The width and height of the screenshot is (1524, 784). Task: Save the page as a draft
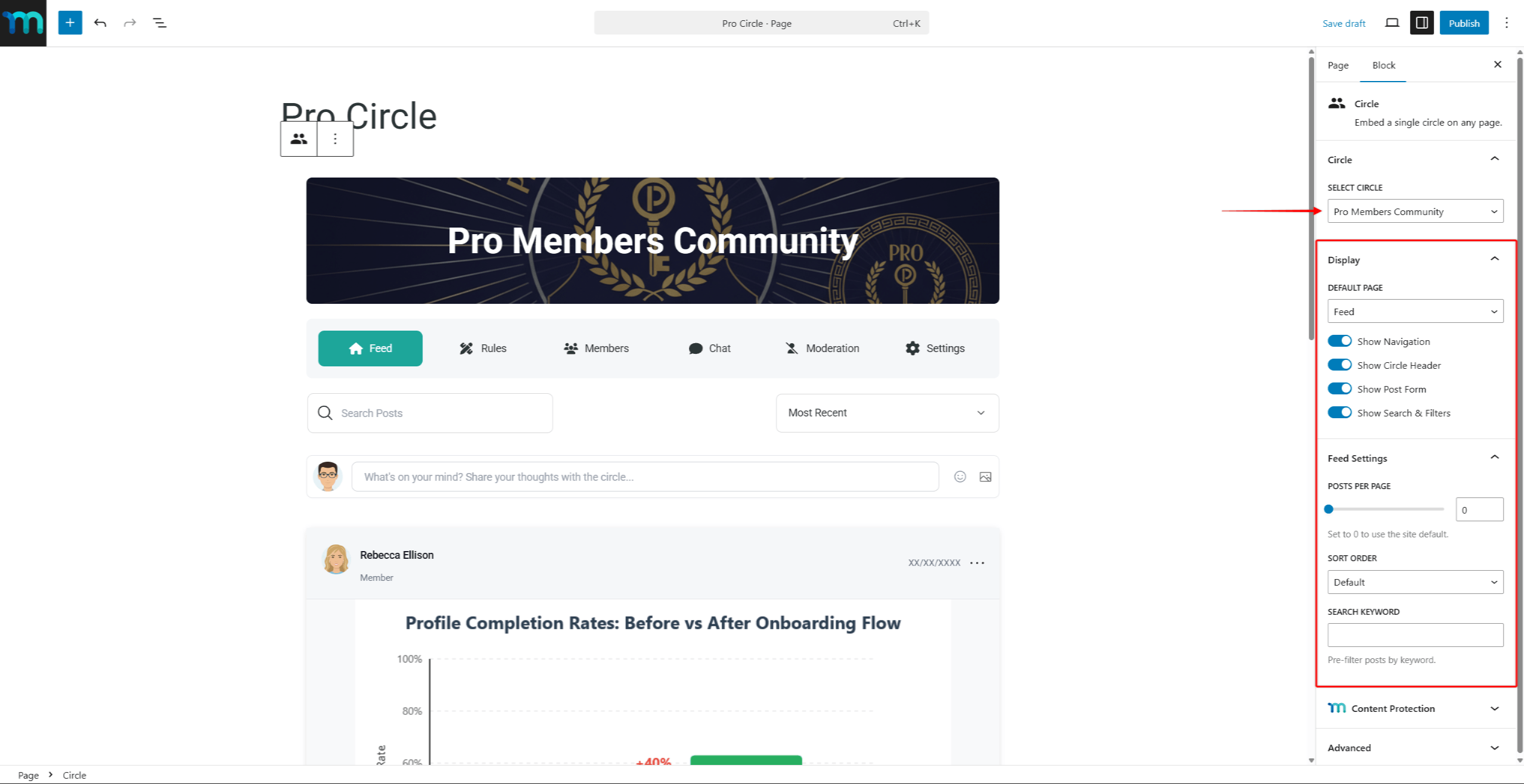click(x=1343, y=23)
